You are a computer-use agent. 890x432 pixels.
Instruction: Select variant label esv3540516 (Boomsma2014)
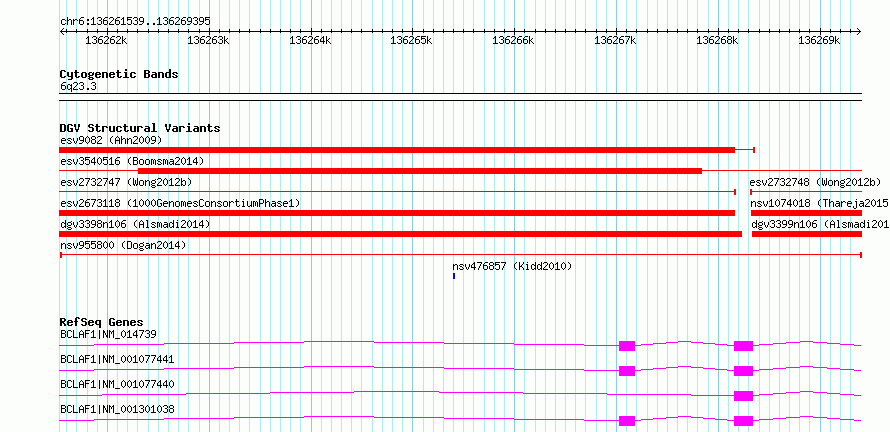132,161
